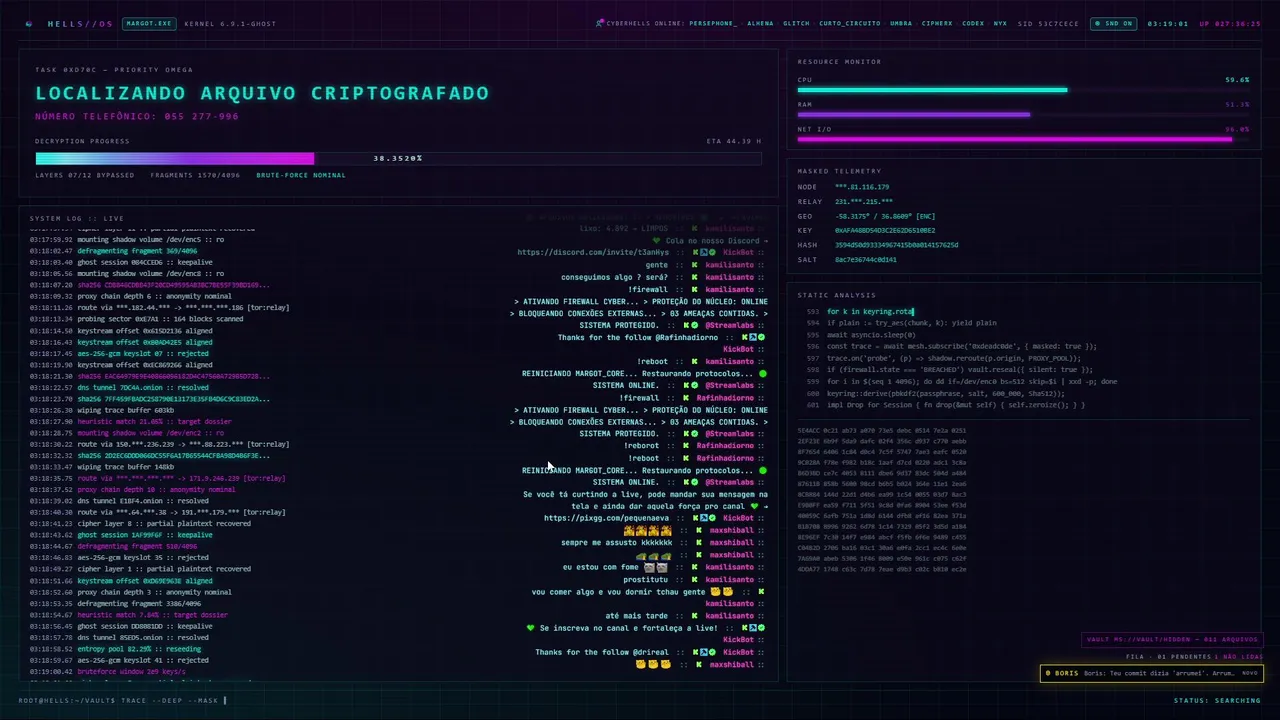Click the decryption progress bar

click(398, 158)
